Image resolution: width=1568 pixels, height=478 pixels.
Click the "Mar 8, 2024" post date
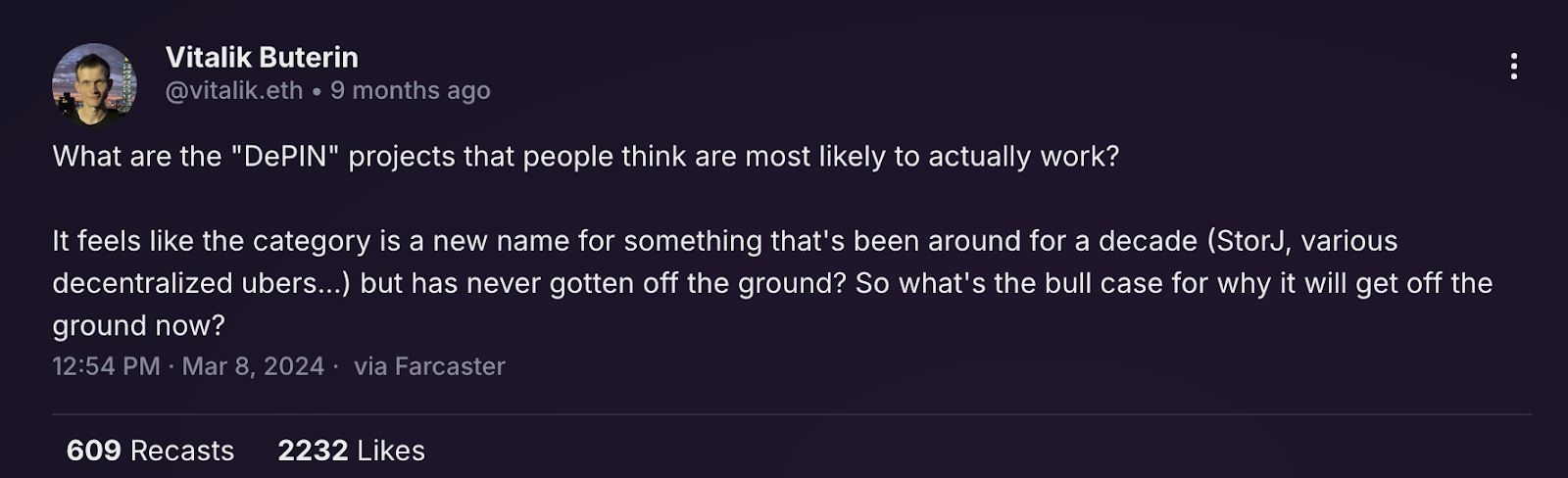[x=253, y=366]
